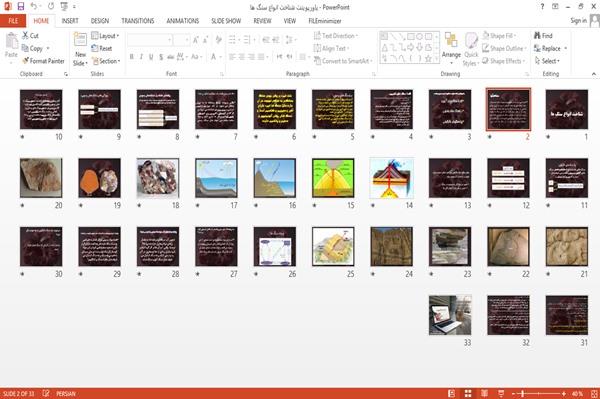Click PERSIAN language indicator
Image resolution: width=600 pixels, height=399 pixels.
click(66, 394)
